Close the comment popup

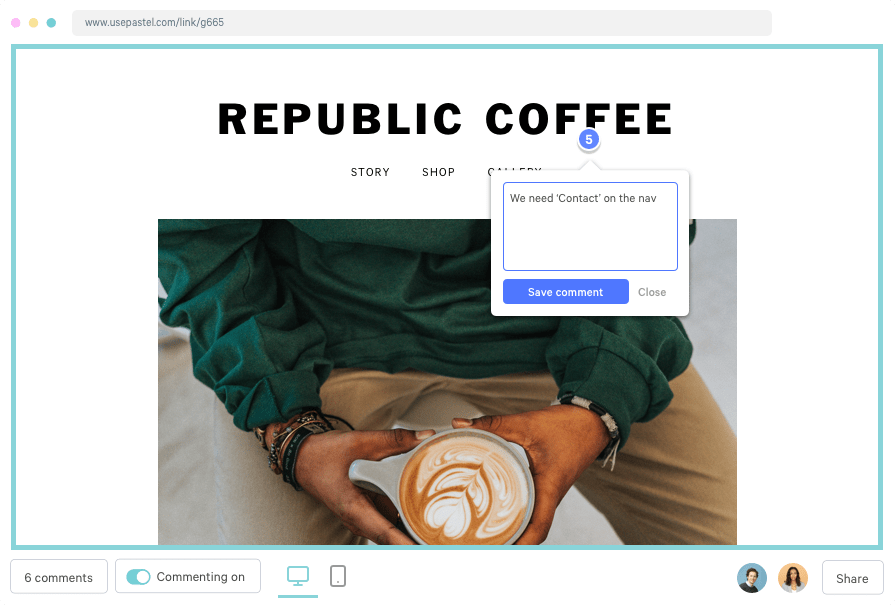click(x=652, y=292)
